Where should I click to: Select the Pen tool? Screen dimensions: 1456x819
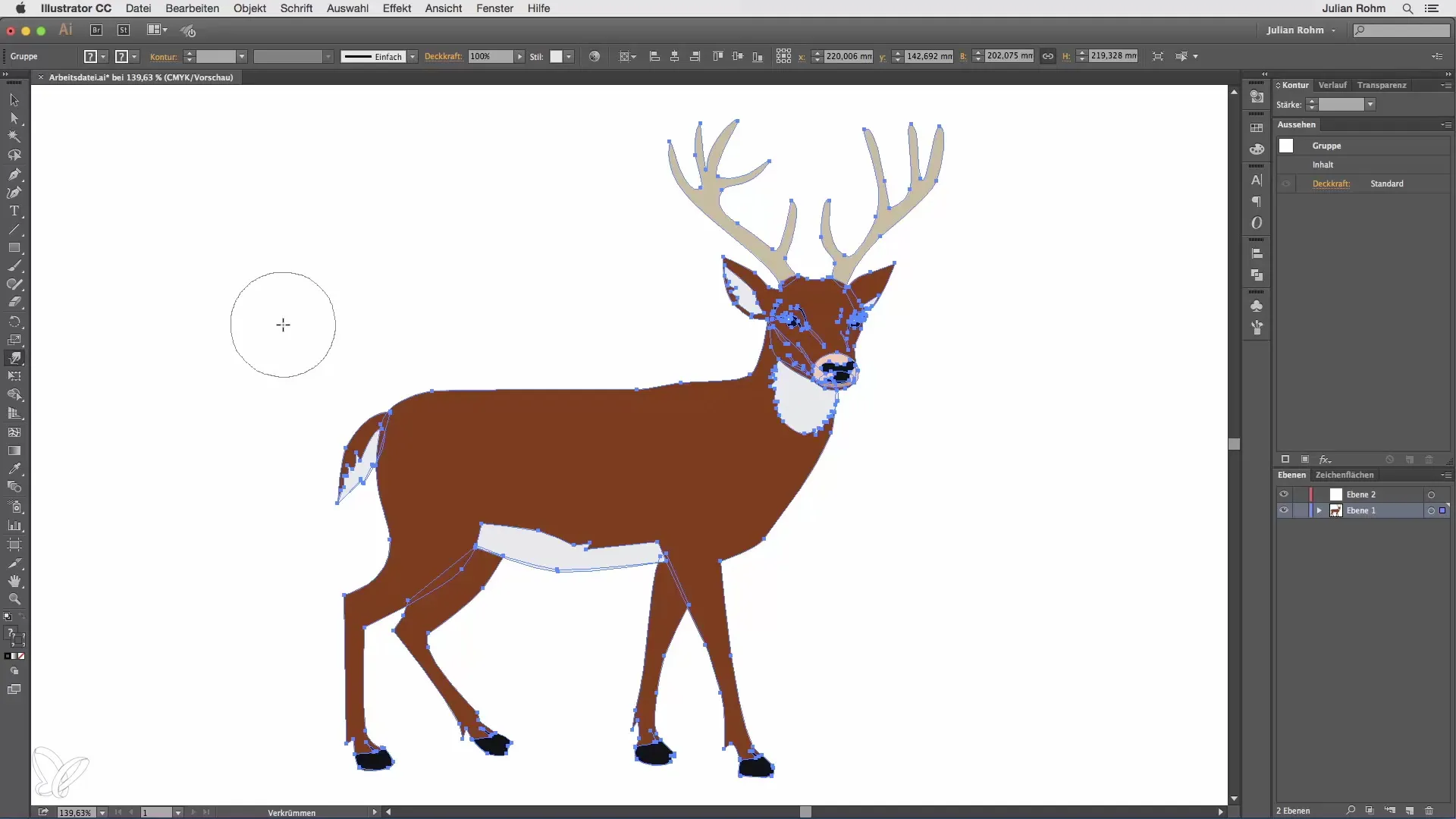pyautogui.click(x=14, y=174)
